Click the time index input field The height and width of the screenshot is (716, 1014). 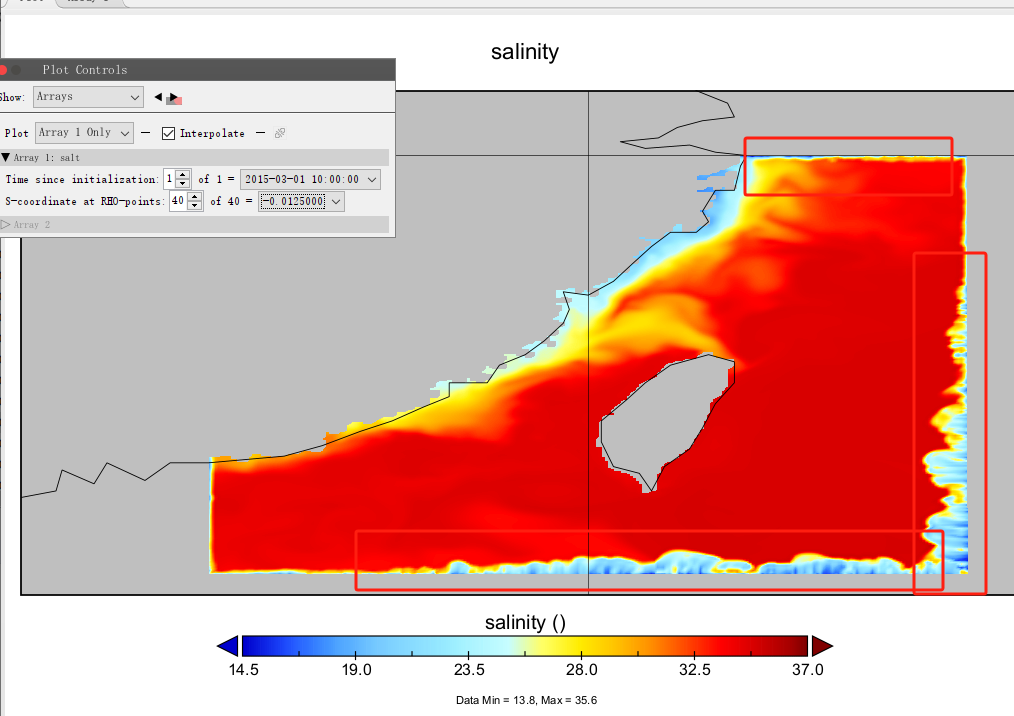pyautogui.click(x=170, y=179)
